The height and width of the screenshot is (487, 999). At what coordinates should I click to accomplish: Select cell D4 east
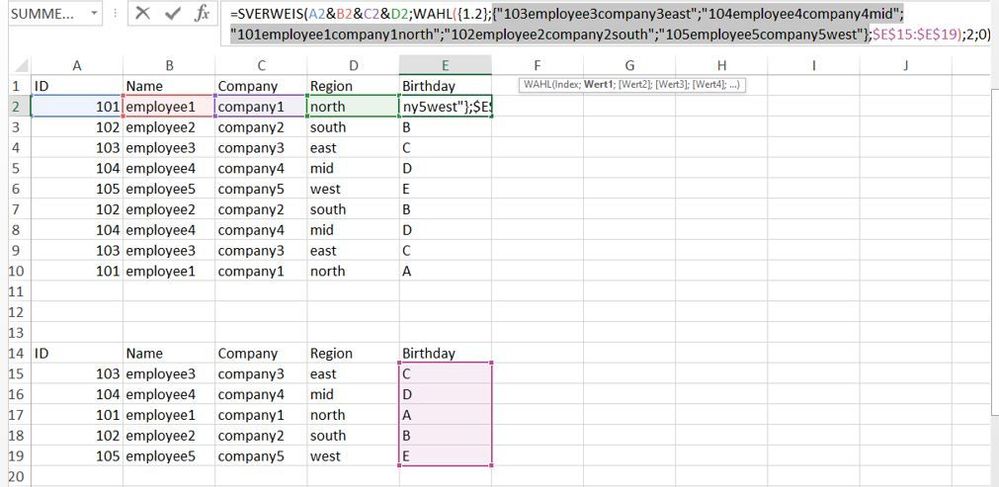(354, 148)
